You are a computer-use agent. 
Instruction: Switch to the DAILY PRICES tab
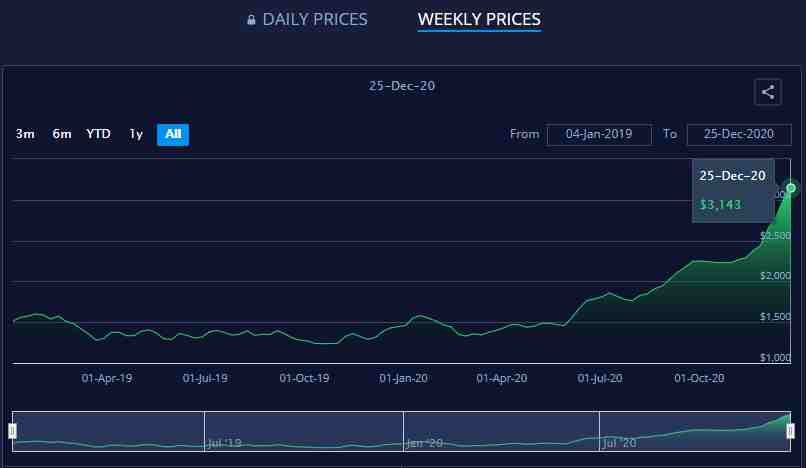pos(314,20)
